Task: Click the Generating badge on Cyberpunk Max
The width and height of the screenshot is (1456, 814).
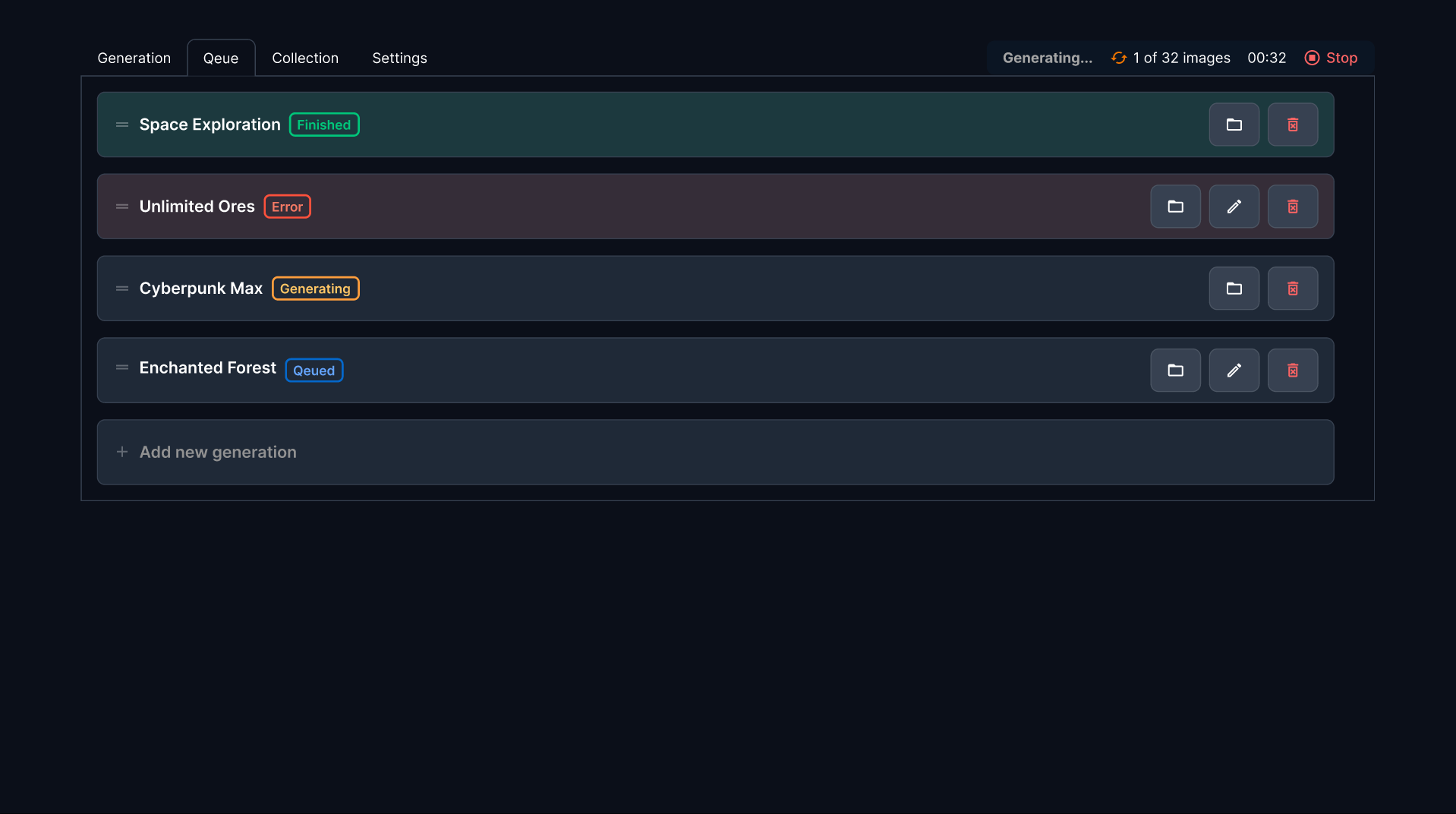Action: tap(315, 289)
